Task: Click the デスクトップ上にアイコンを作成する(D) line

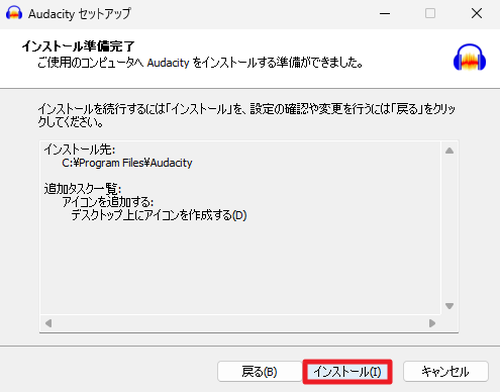Action: coord(159,215)
